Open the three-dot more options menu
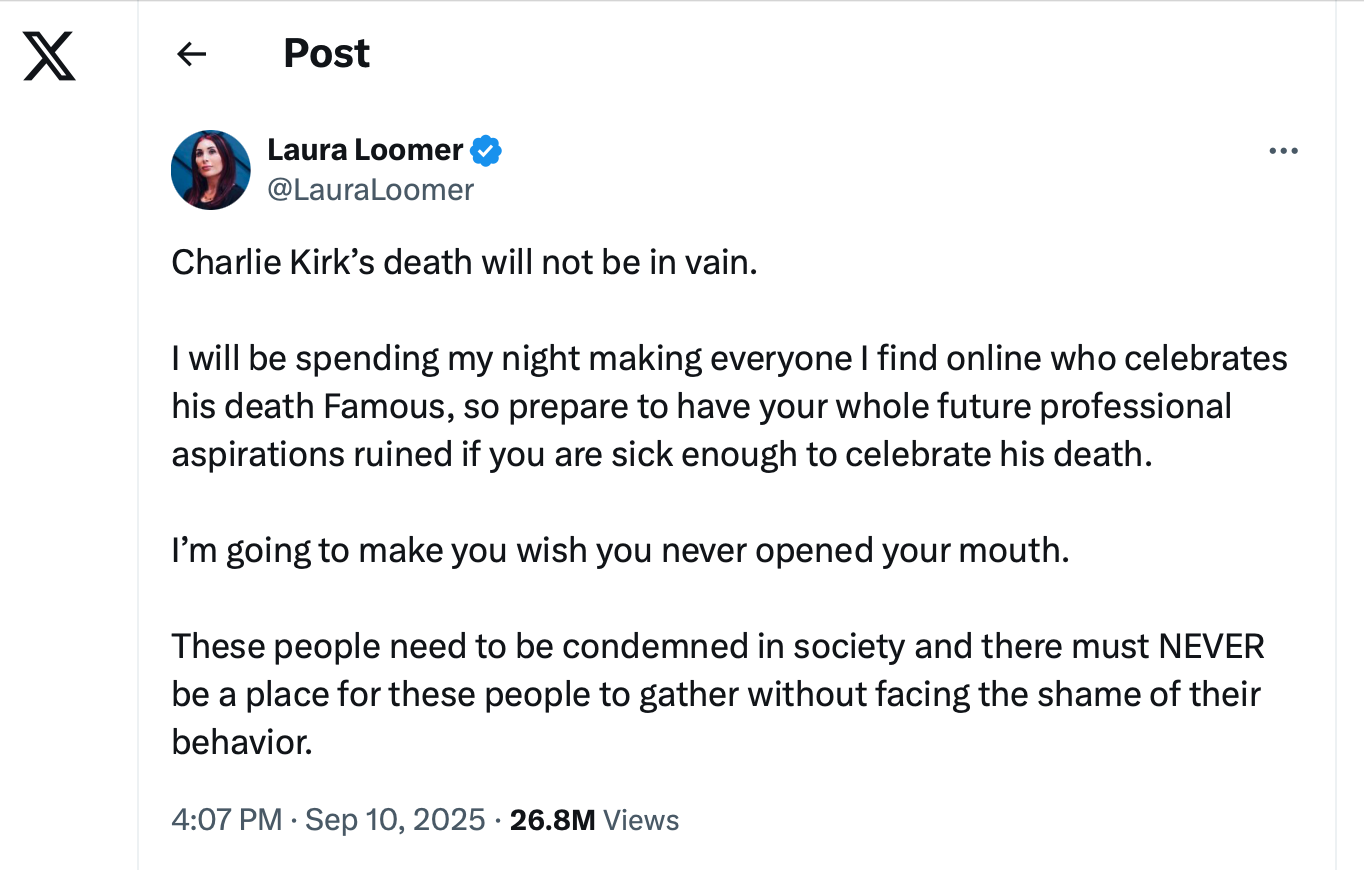The width and height of the screenshot is (1364, 870). point(1282,151)
